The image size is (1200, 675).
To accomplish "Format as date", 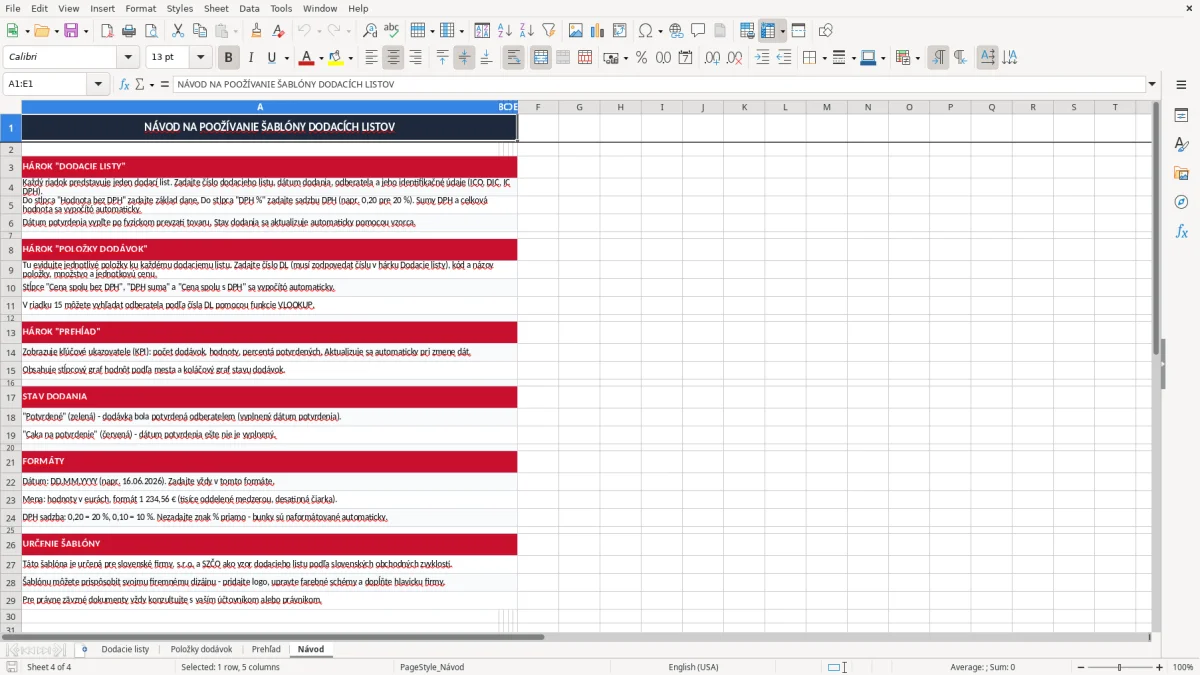I will point(685,58).
